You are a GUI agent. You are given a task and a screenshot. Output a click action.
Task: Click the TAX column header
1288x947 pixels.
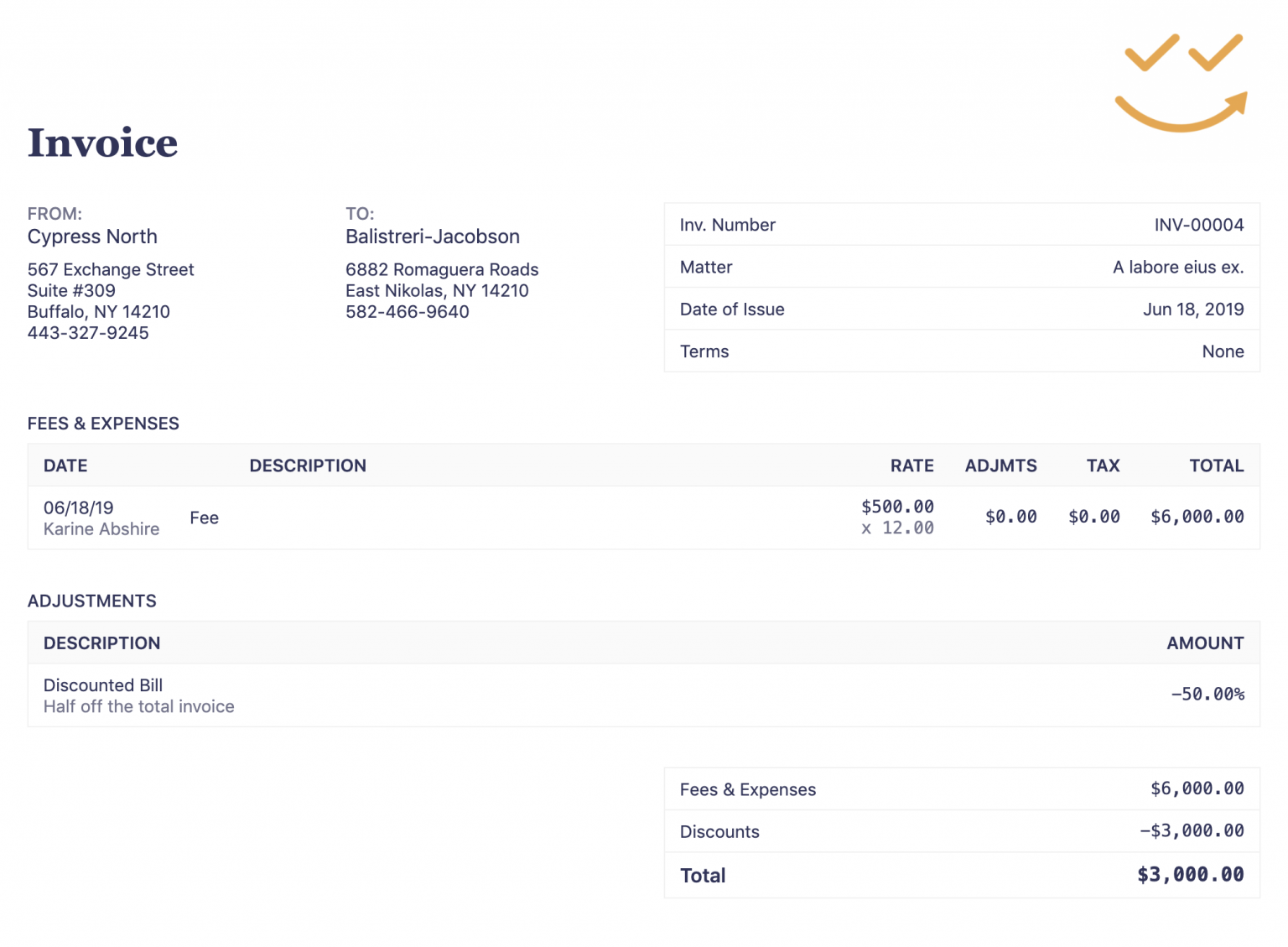click(x=1103, y=466)
